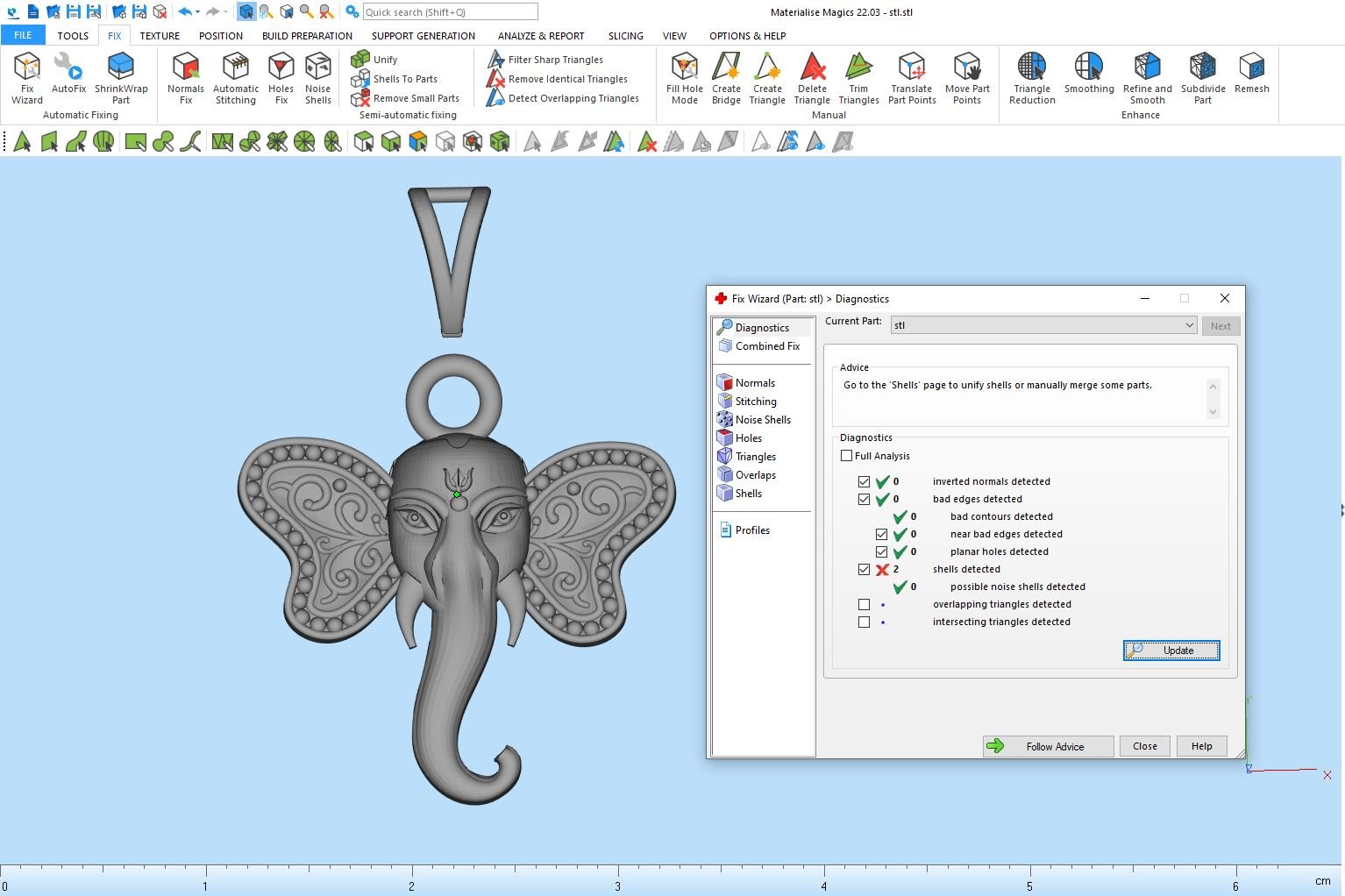Switch to the Analyze & Report tab
1345x896 pixels.
541,36
